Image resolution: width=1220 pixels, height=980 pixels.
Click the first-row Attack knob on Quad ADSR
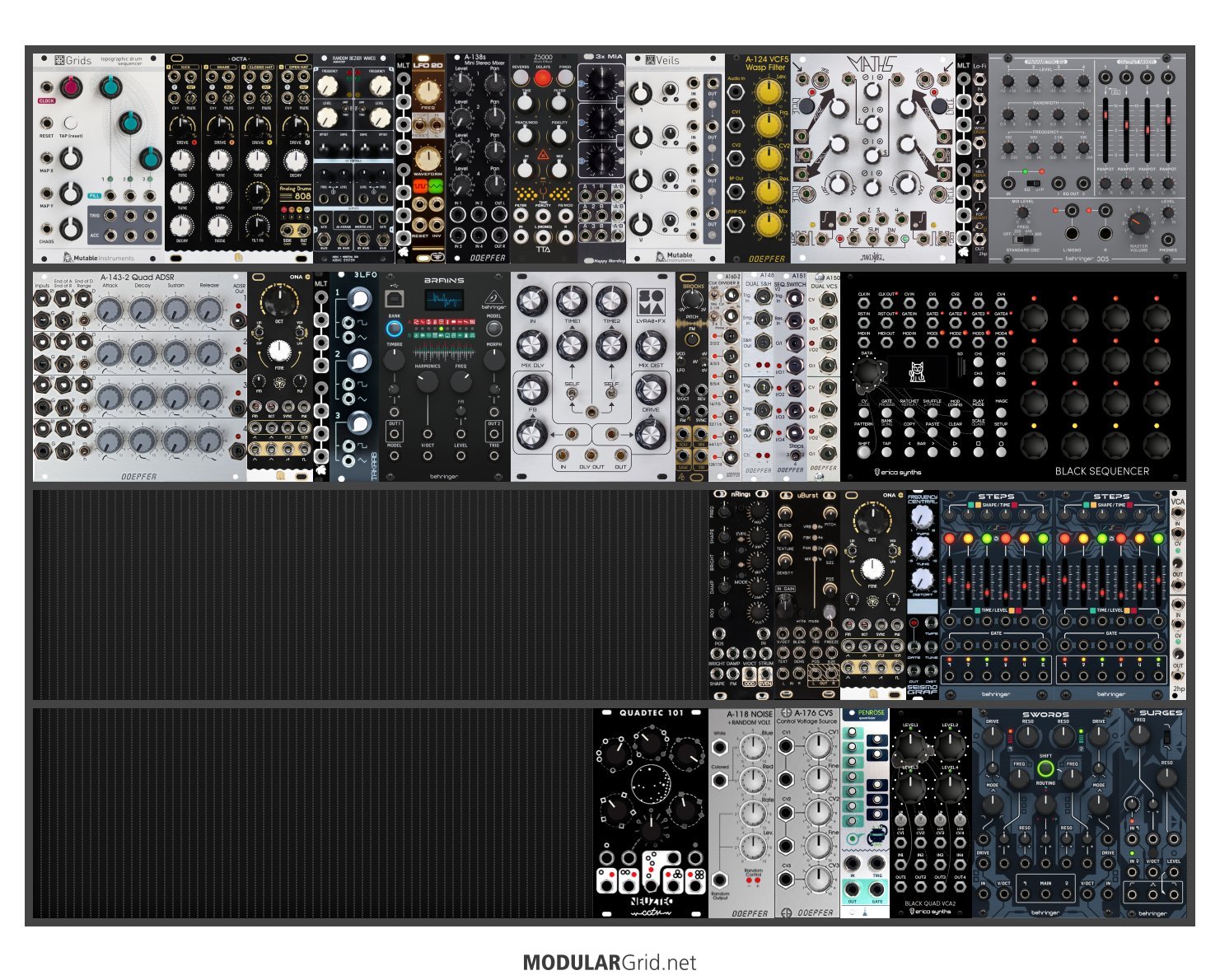click(110, 310)
